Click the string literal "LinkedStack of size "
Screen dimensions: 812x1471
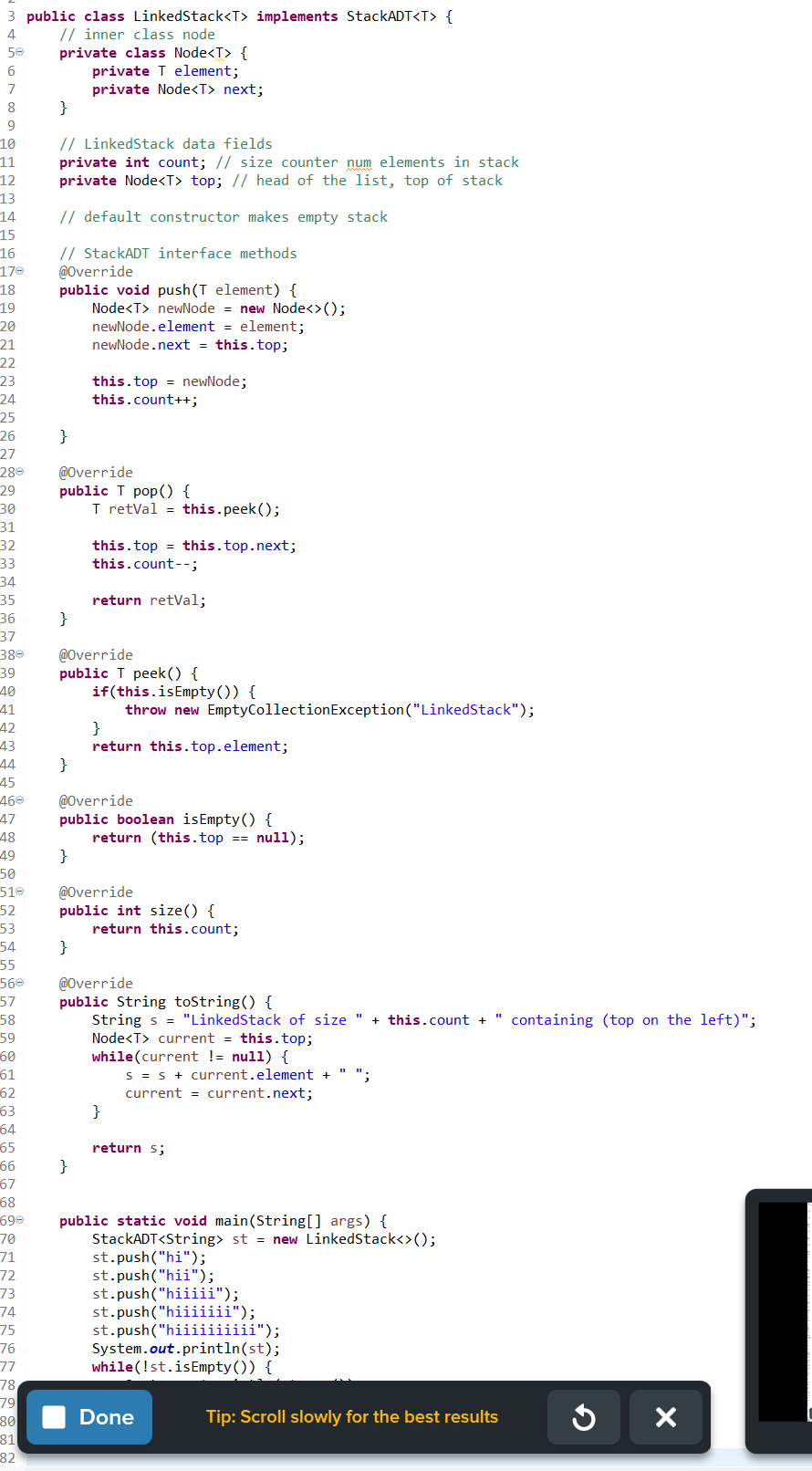(x=273, y=1020)
